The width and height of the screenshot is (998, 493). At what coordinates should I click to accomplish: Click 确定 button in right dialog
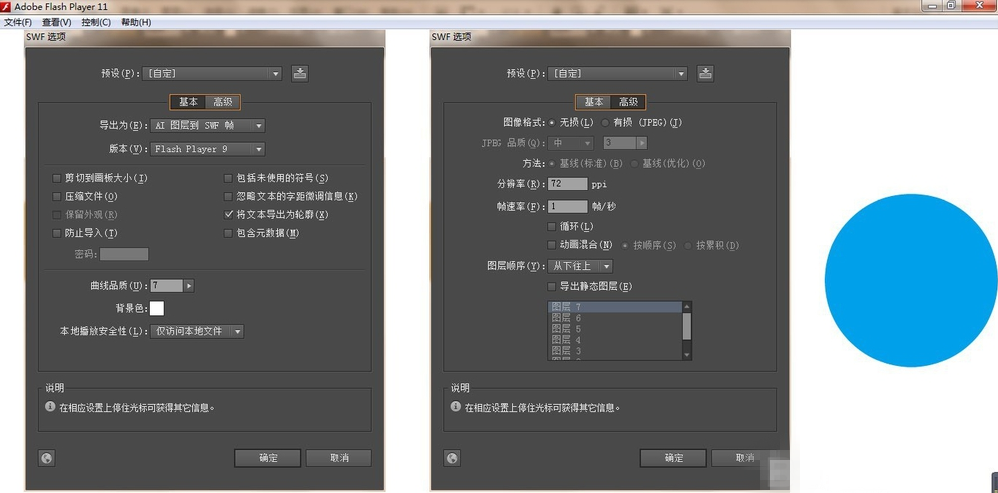pos(673,458)
